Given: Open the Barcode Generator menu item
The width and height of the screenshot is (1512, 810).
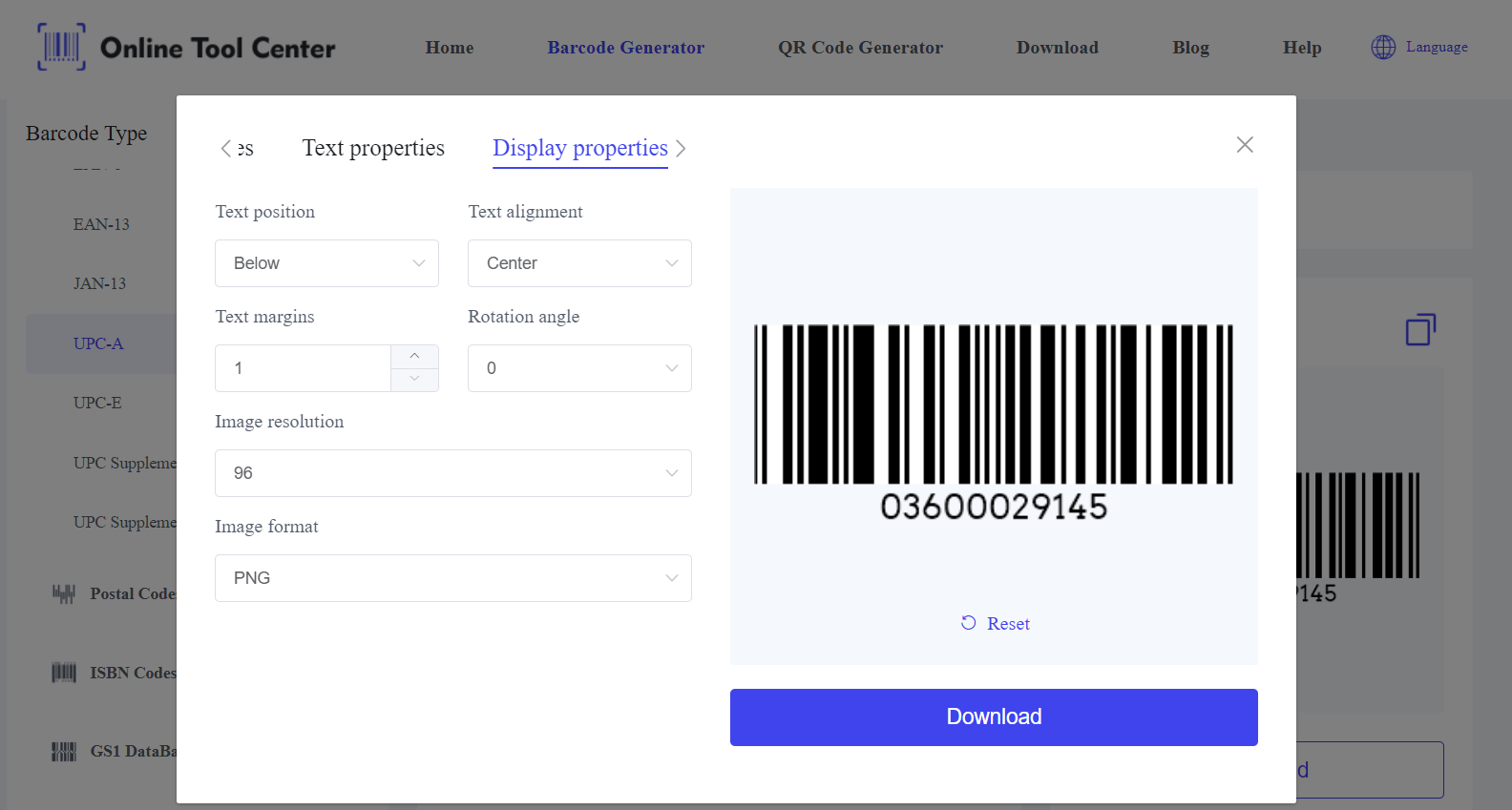Looking at the screenshot, I should point(626,48).
